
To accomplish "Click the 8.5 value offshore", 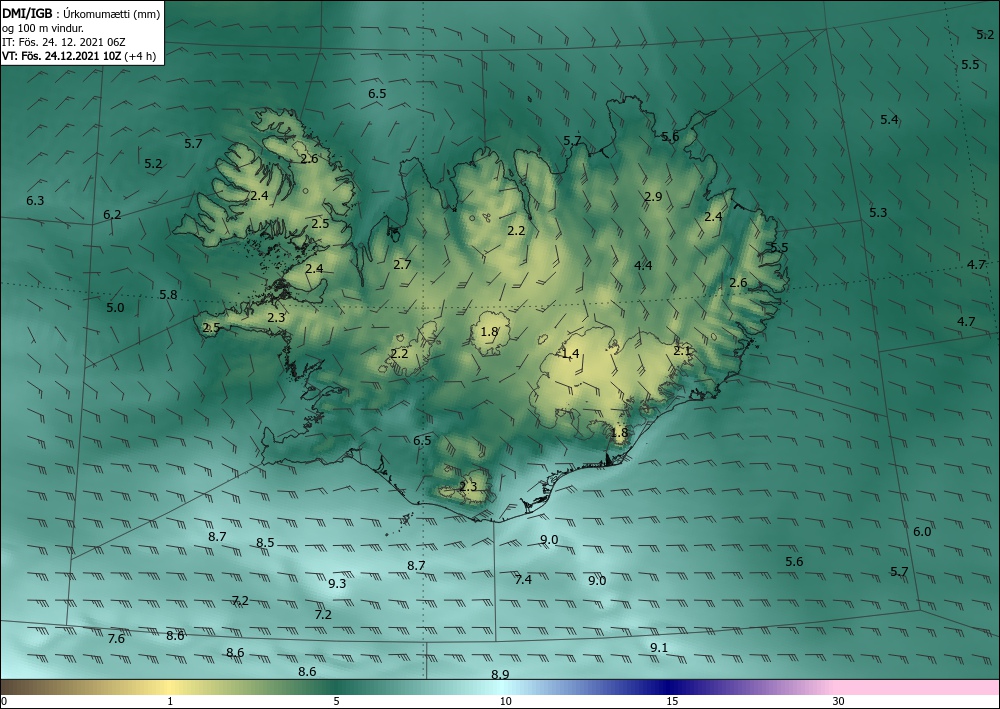I will [265, 543].
